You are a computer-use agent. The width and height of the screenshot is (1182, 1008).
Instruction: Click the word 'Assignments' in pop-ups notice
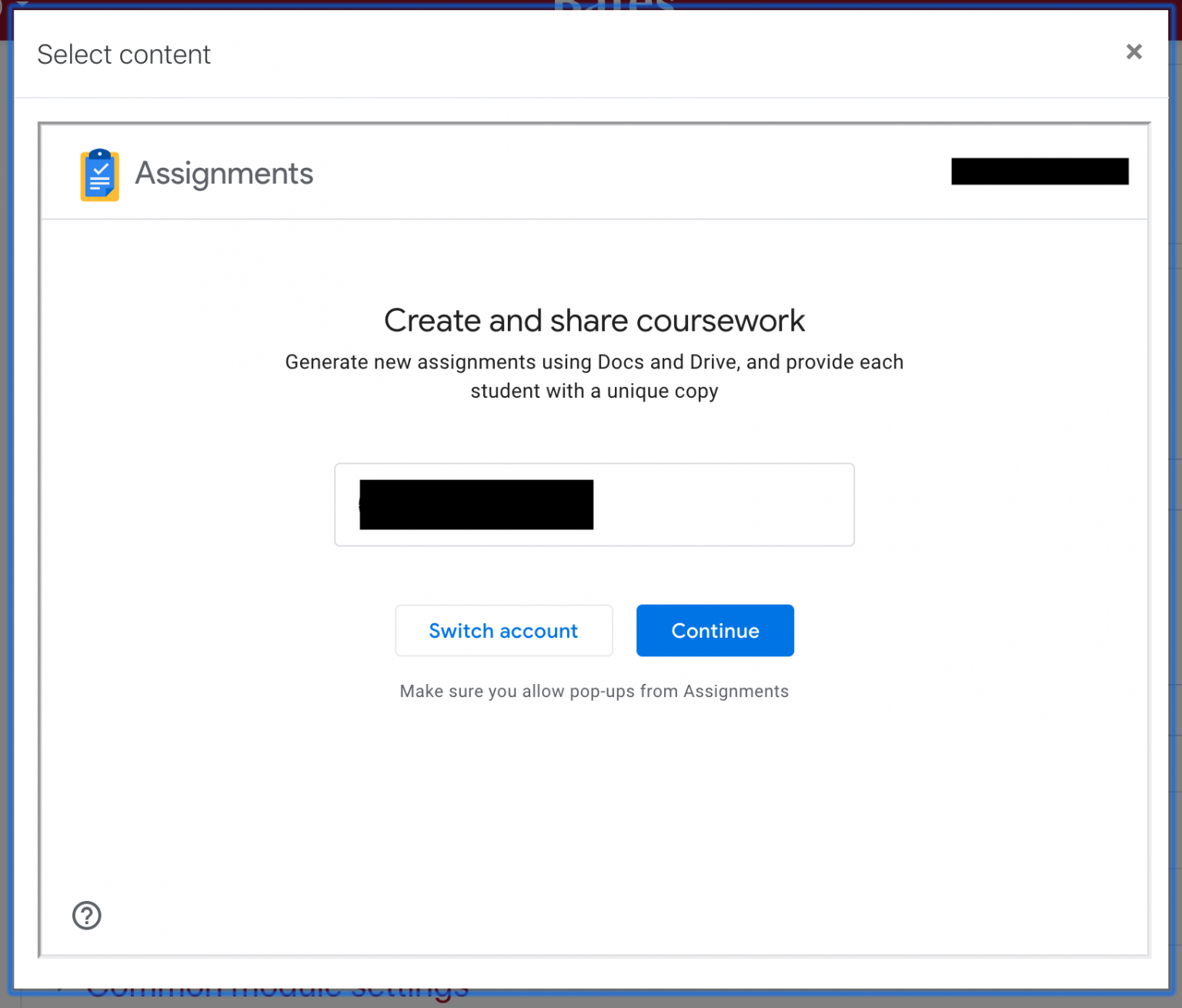(x=736, y=692)
